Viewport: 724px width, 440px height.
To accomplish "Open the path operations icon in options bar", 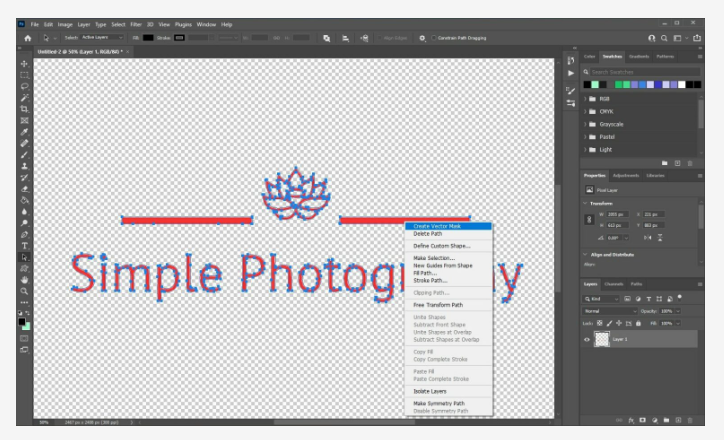I will tap(326, 38).
